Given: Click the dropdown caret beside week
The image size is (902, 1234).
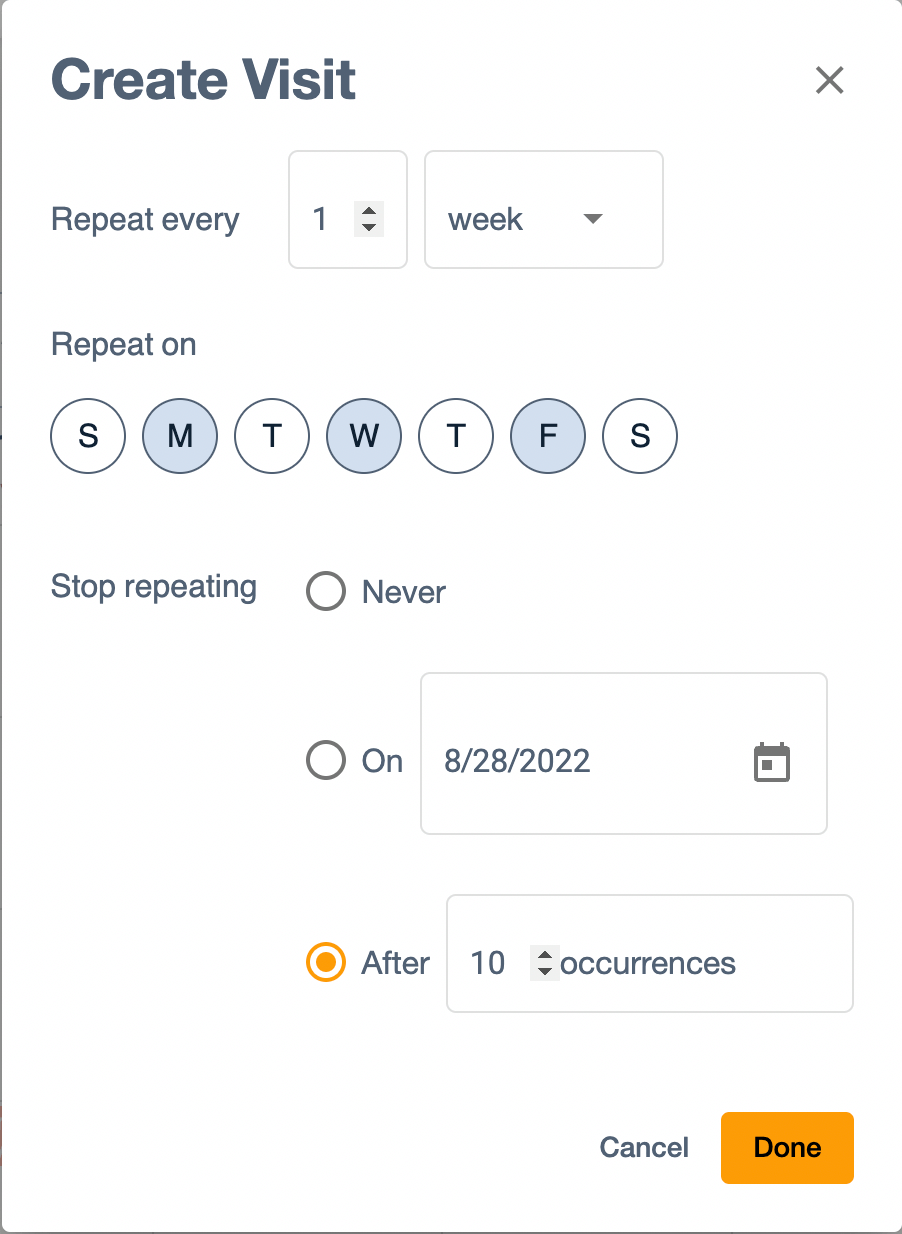Looking at the screenshot, I should [593, 220].
